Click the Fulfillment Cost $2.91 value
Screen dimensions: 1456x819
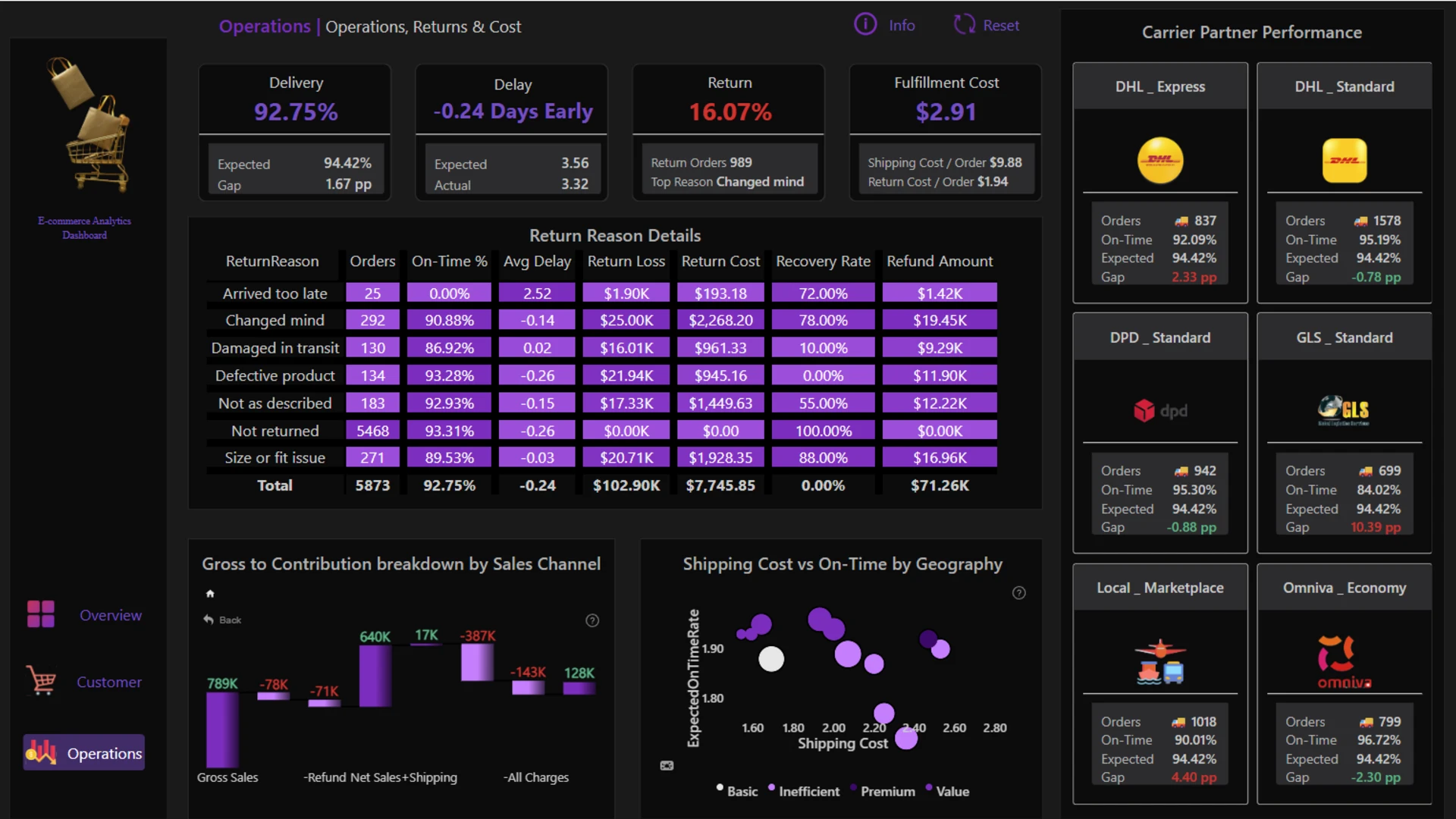tap(946, 111)
